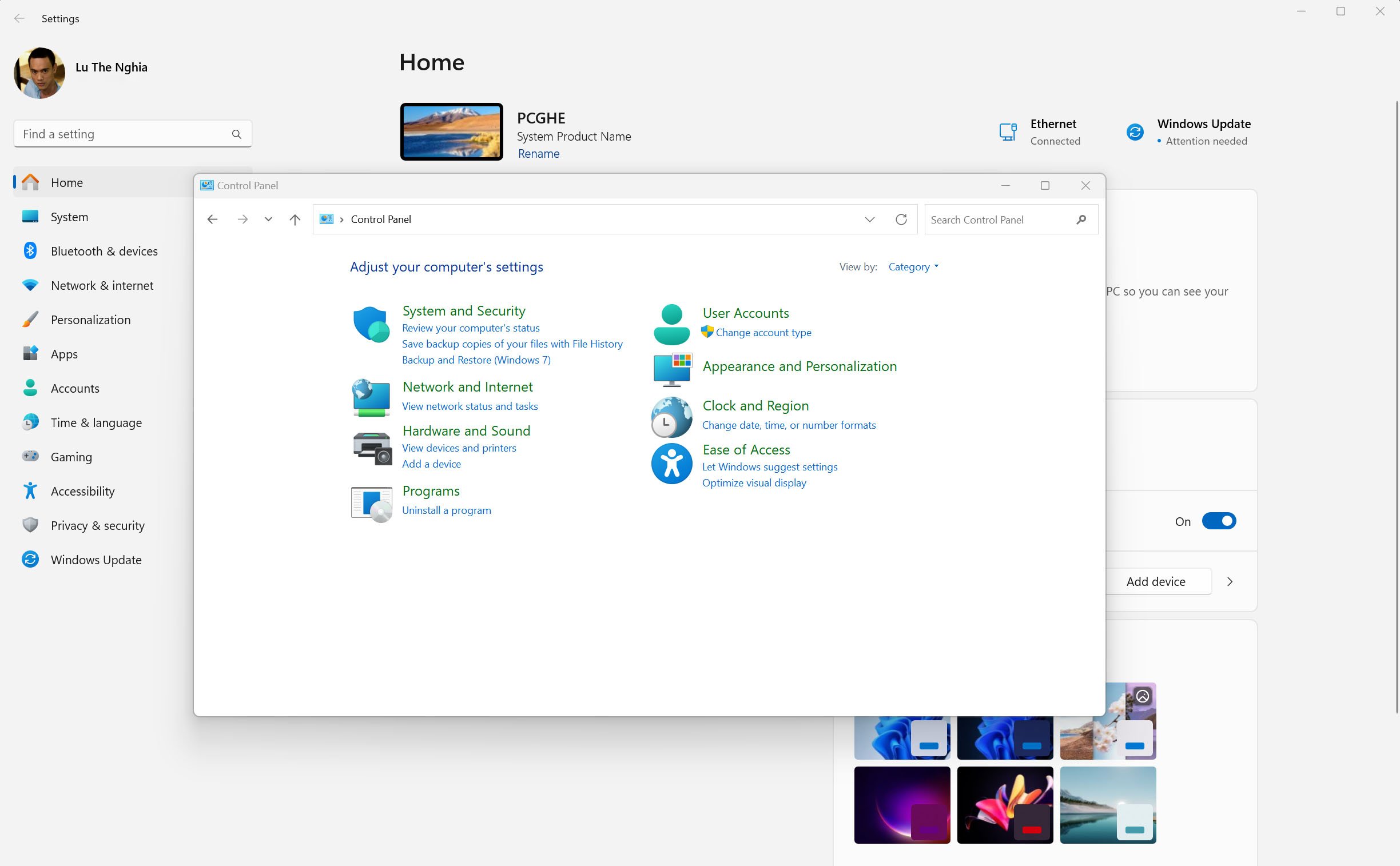The image size is (1400, 866).
Task: Click the System and Security shield icon
Action: [x=371, y=325]
